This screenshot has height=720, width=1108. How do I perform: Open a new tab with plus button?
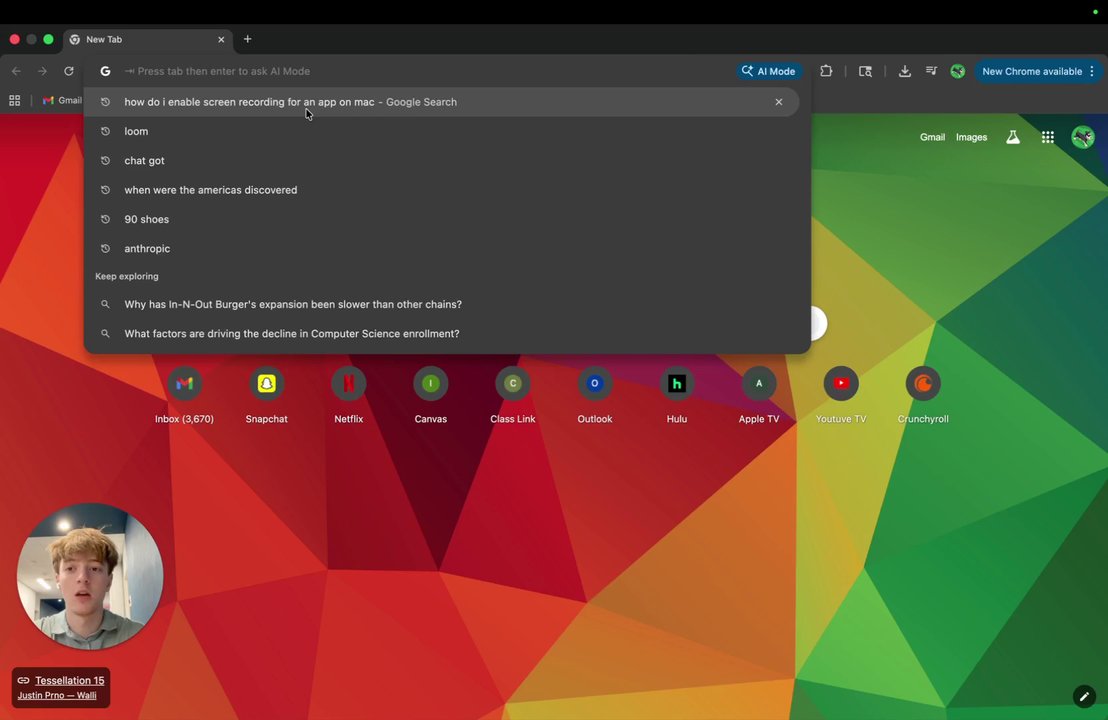pos(247,40)
